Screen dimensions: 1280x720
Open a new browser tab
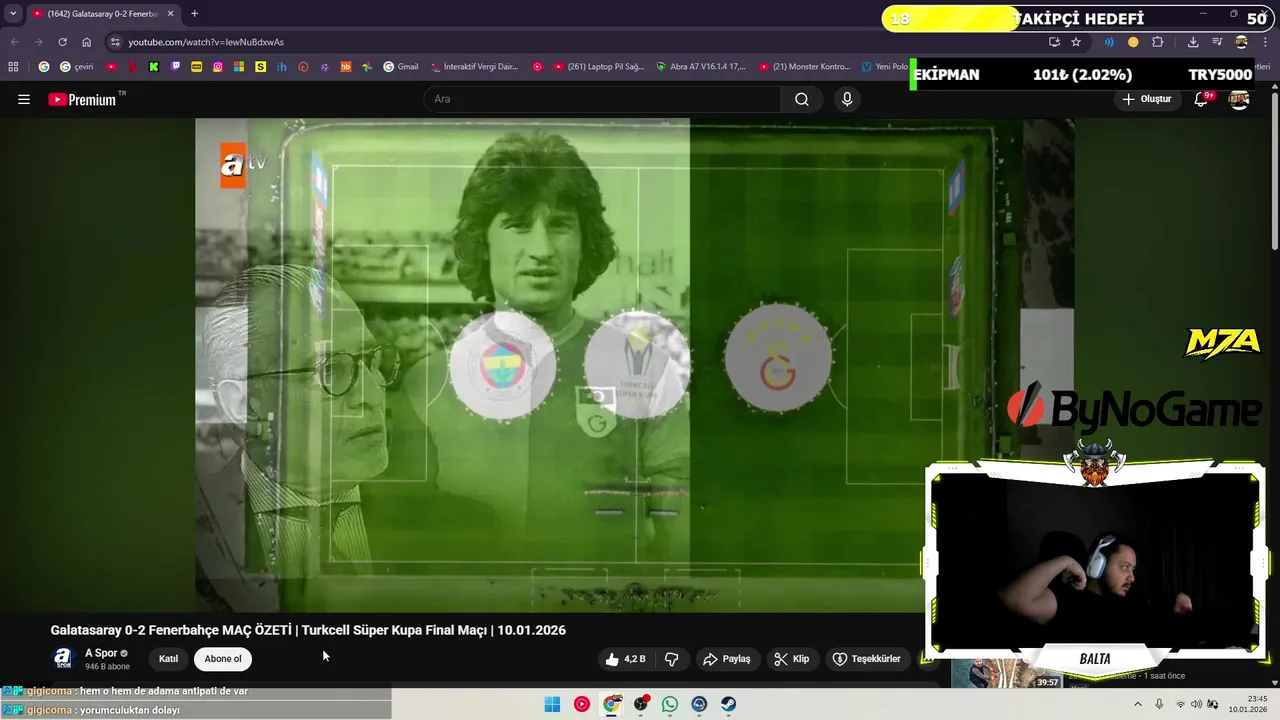194,14
